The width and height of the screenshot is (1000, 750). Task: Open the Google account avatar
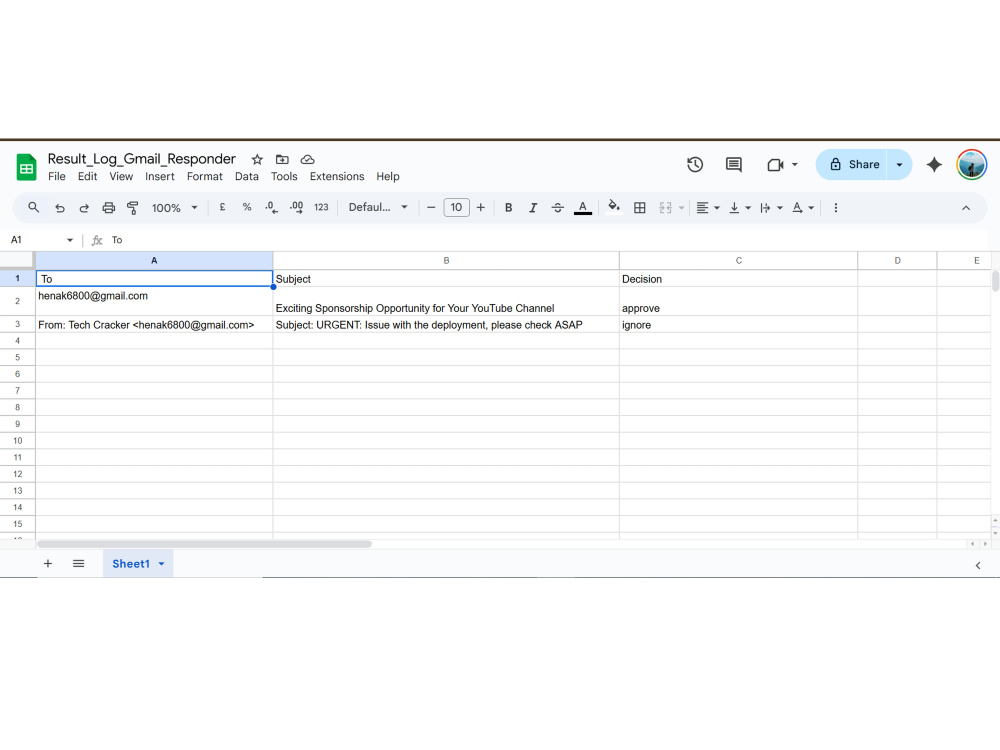tap(971, 165)
